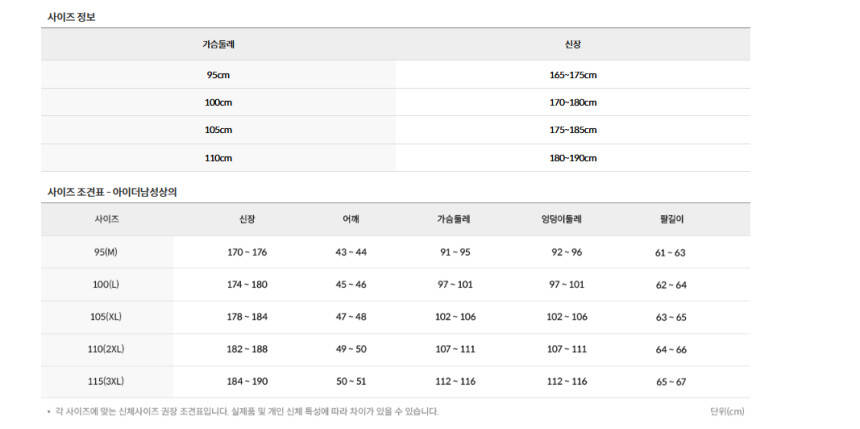
Task: Click the 엉덩이둘레 column header
Action: tap(561, 218)
